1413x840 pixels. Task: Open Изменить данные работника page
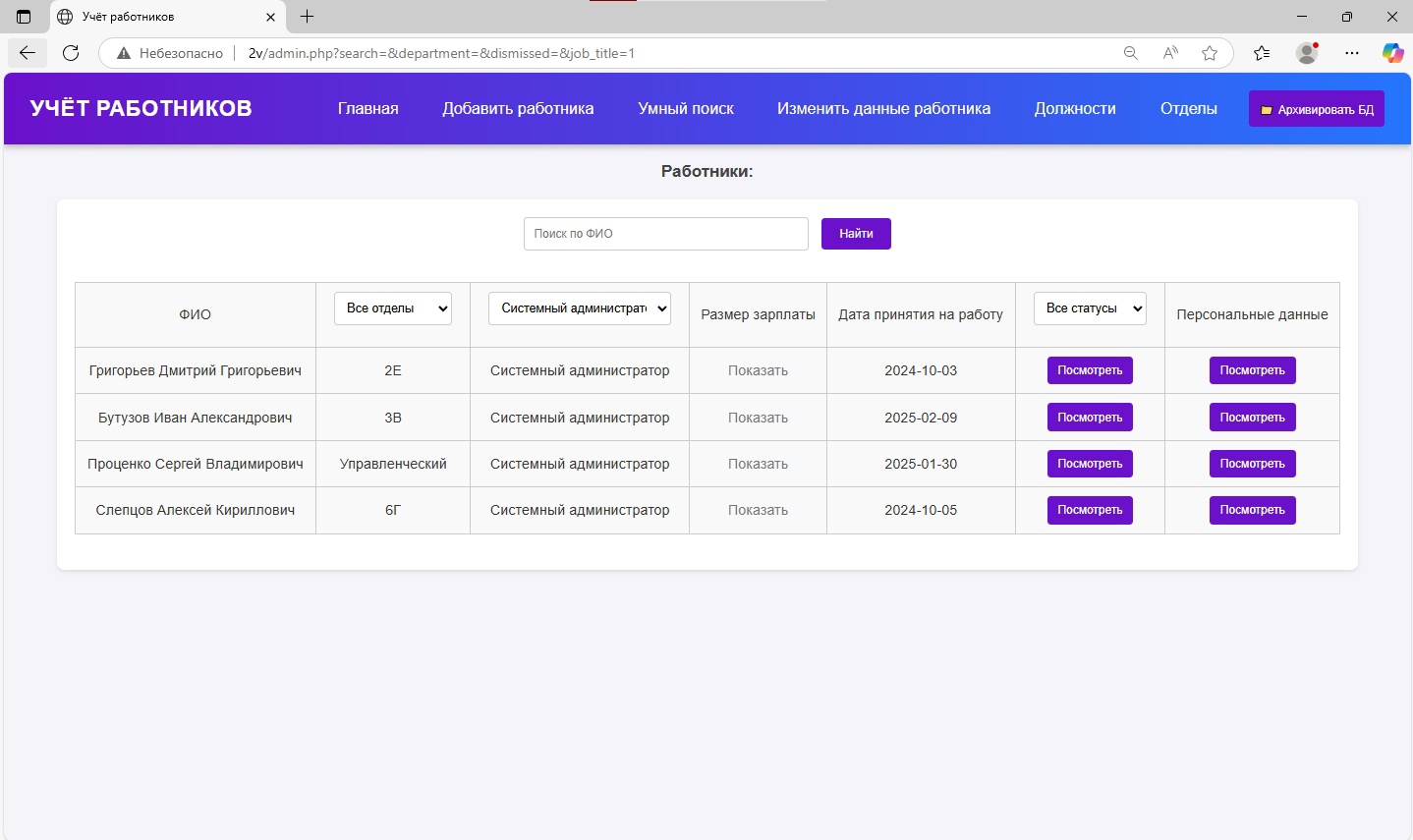coord(883,109)
